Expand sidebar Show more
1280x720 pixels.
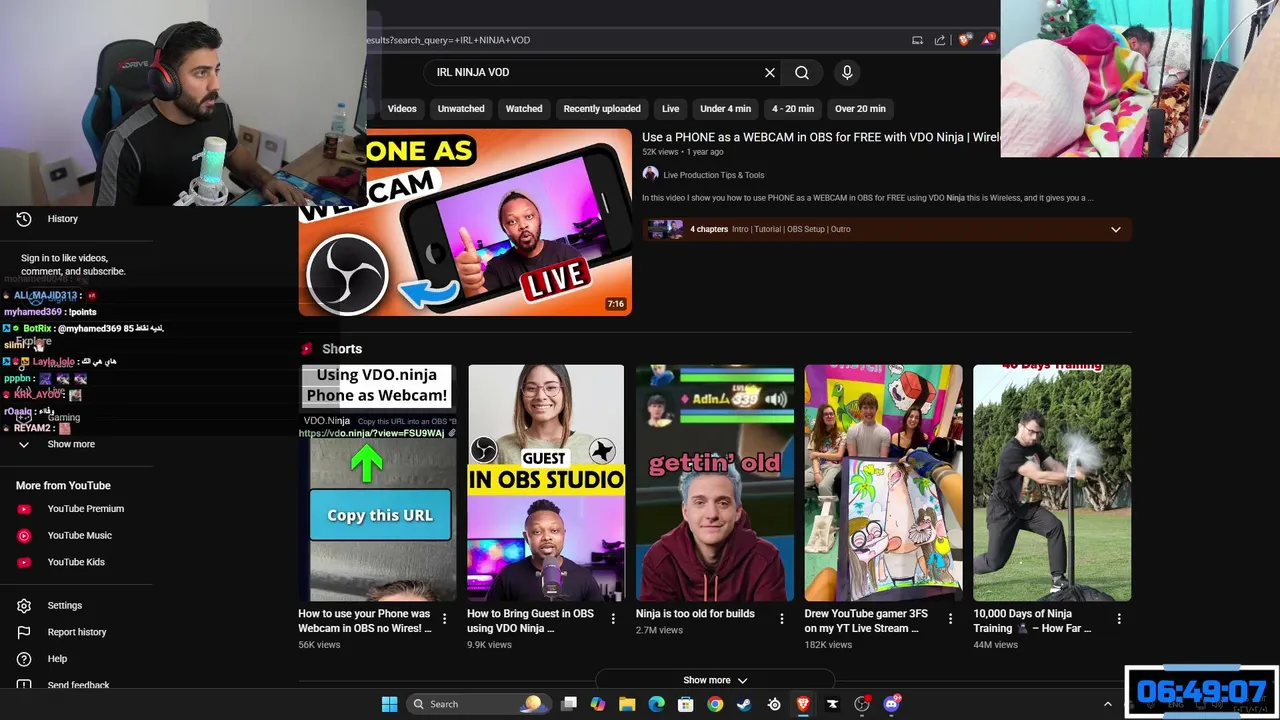pyautogui.click(x=71, y=444)
